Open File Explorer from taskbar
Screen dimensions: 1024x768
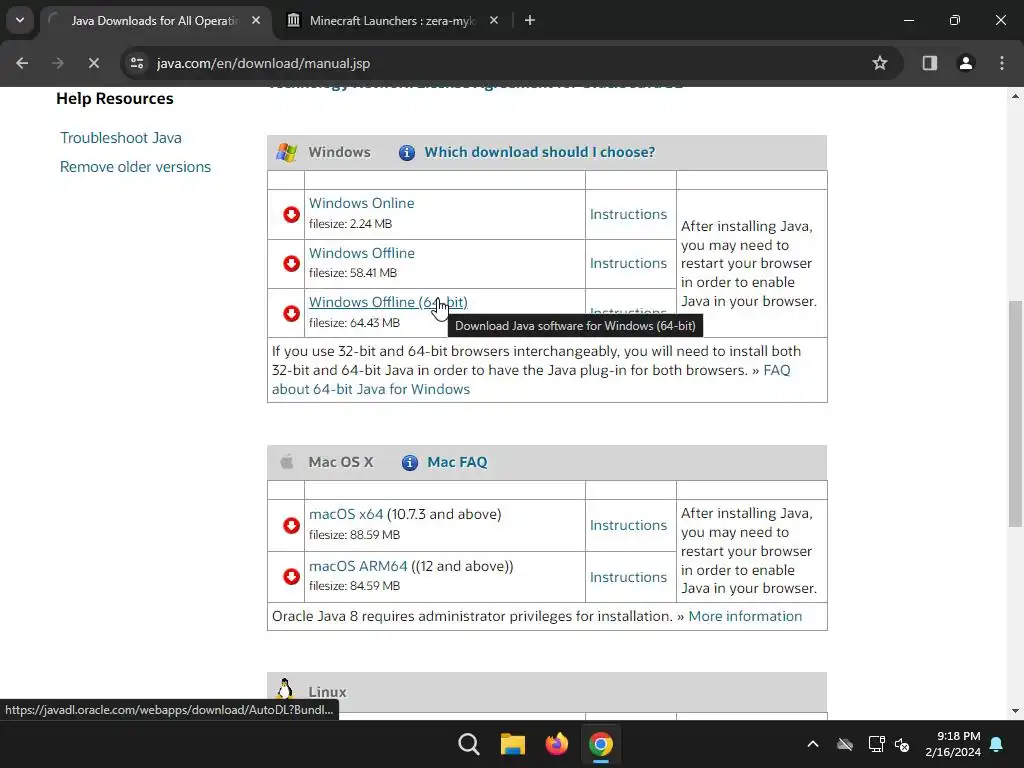pyautogui.click(x=513, y=744)
